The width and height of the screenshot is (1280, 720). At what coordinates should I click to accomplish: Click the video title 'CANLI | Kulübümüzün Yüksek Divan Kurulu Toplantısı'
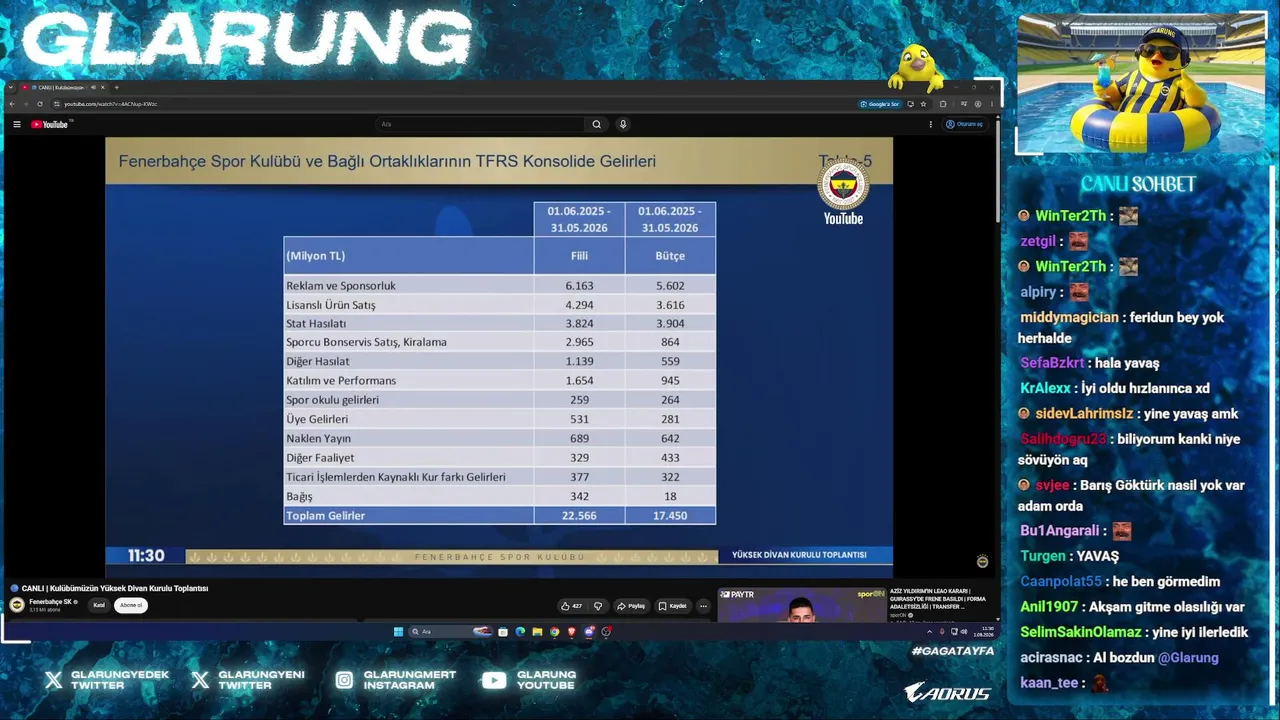tap(115, 588)
